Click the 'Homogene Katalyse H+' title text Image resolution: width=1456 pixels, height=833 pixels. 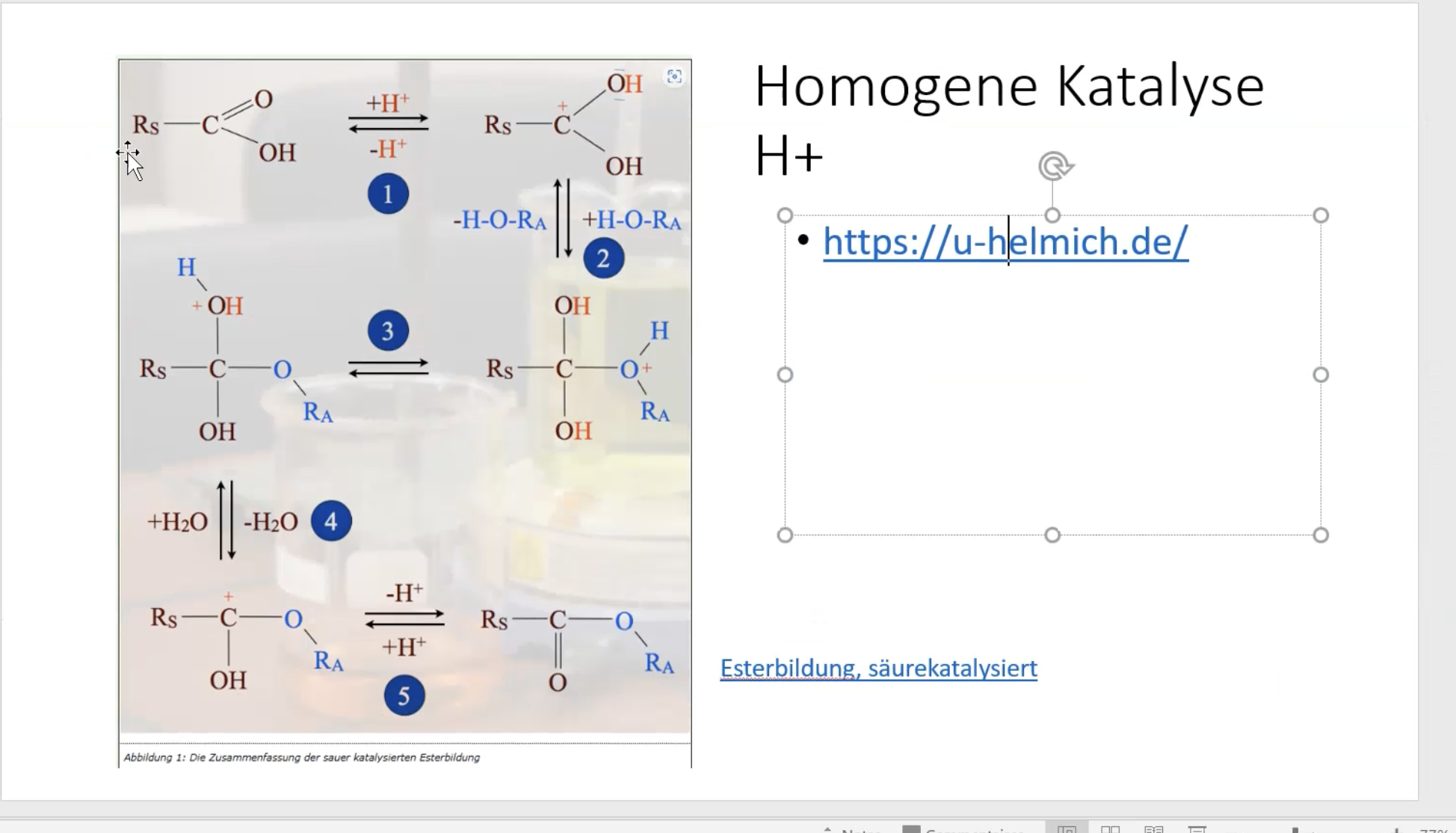coord(1008,87)
